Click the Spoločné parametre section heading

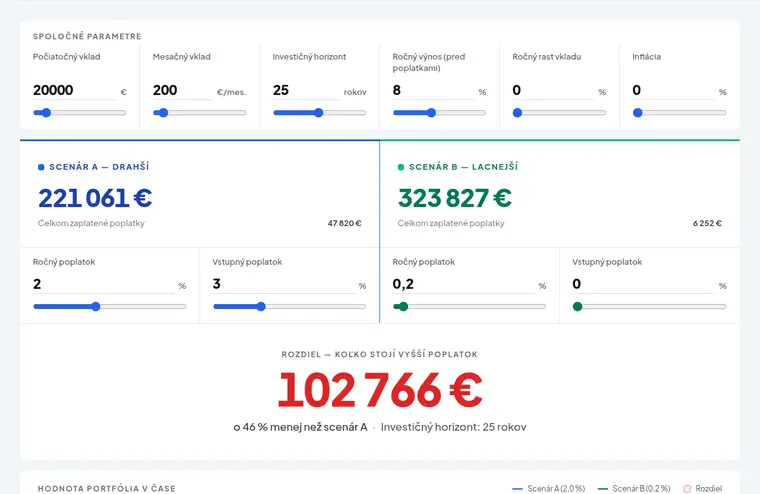point(87,36)
